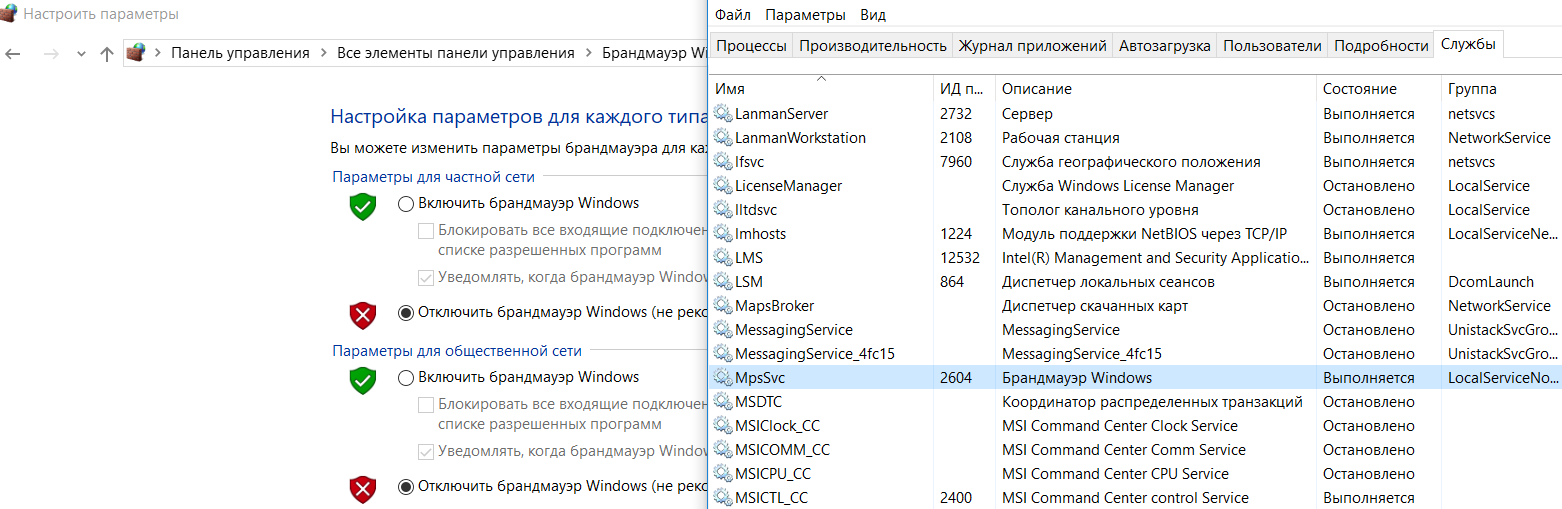Image resolution: width=1562 pixels, height=509 pixels.
Task: Click the gear icon beside MessagingService_4fc15
Action: point(722,354)
